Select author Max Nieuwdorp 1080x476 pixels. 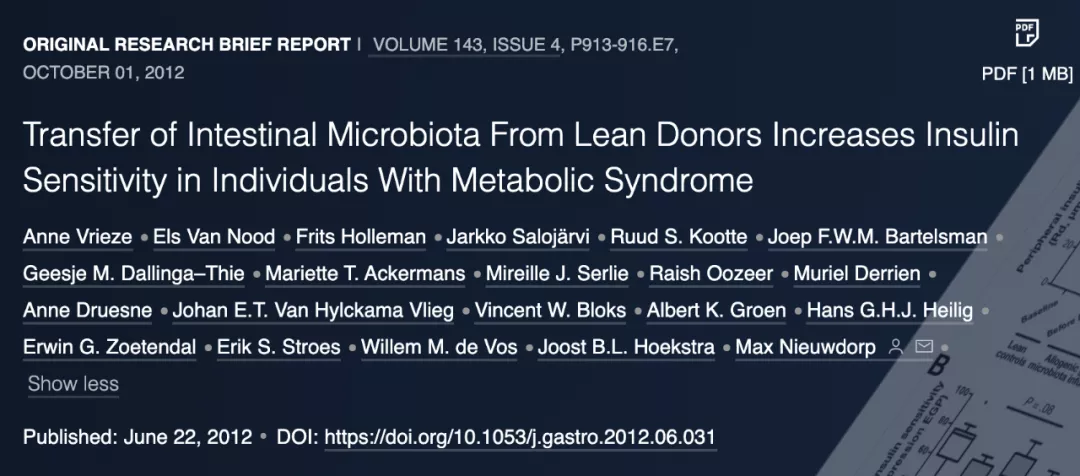(x=805, y=347)
